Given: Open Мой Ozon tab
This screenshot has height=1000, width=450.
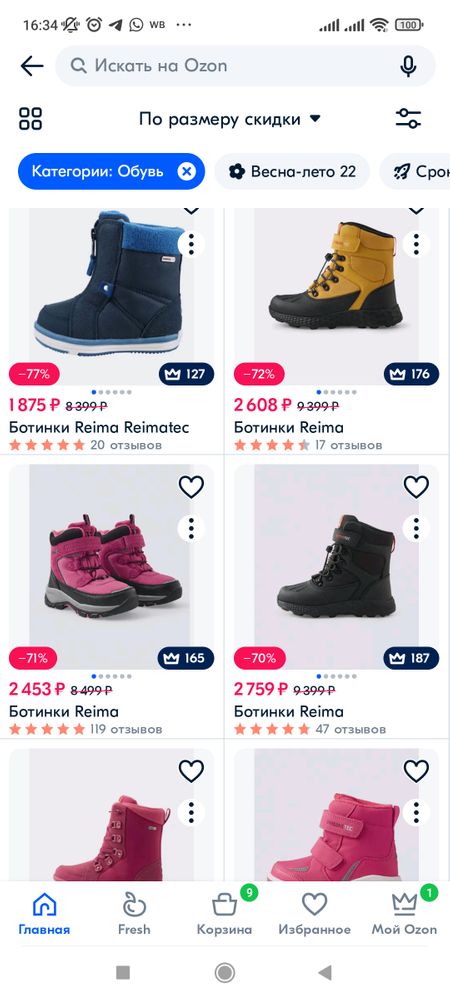Looking at the screenshot, I should tap(405, 913).
